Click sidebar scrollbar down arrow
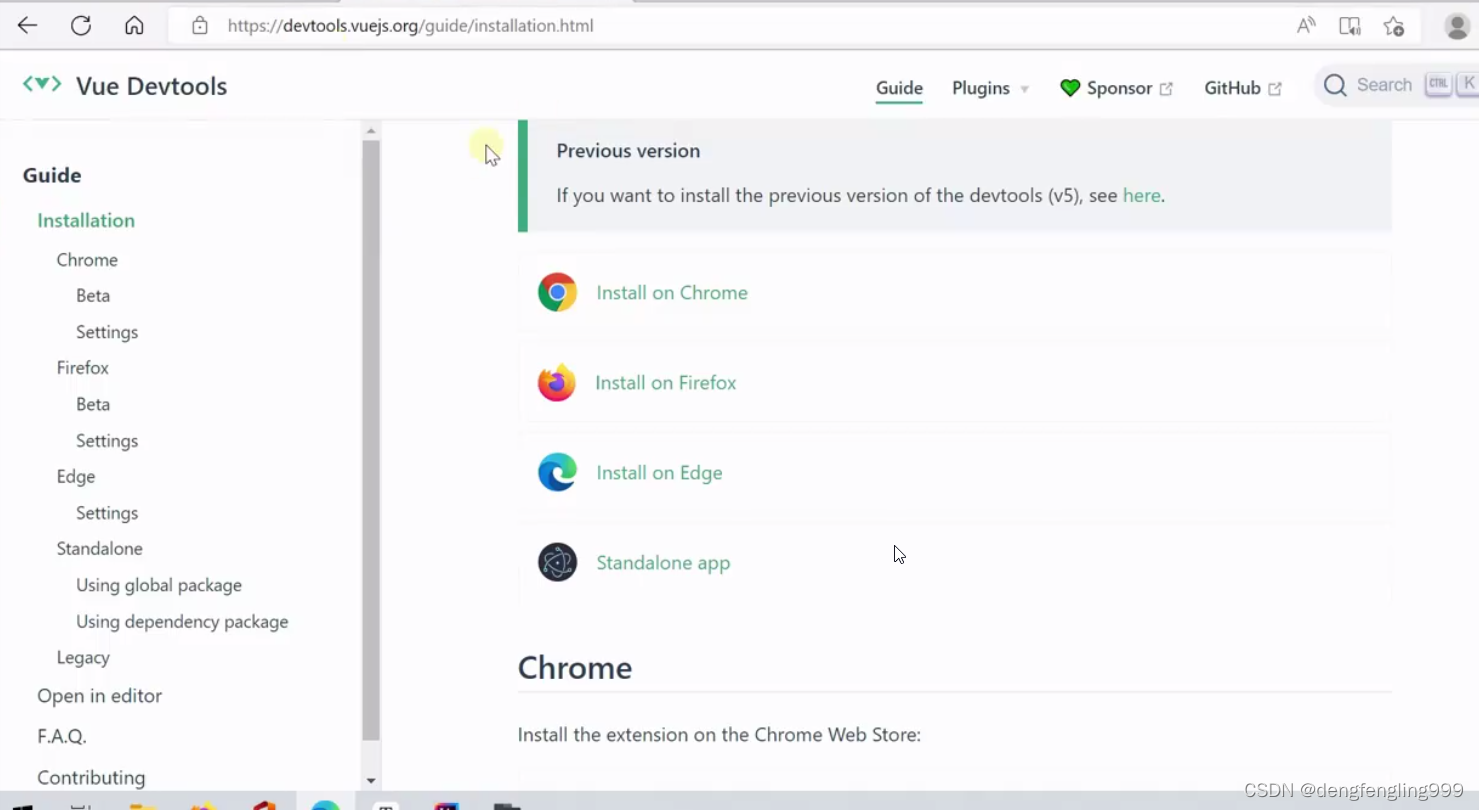This screenshot has height=810, width=1479. (x=371, y=781)
